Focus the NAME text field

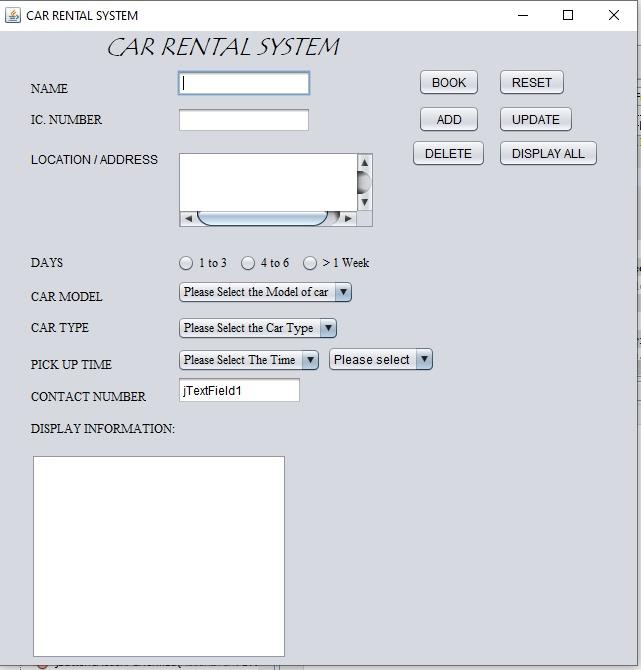tap(244, 83)
